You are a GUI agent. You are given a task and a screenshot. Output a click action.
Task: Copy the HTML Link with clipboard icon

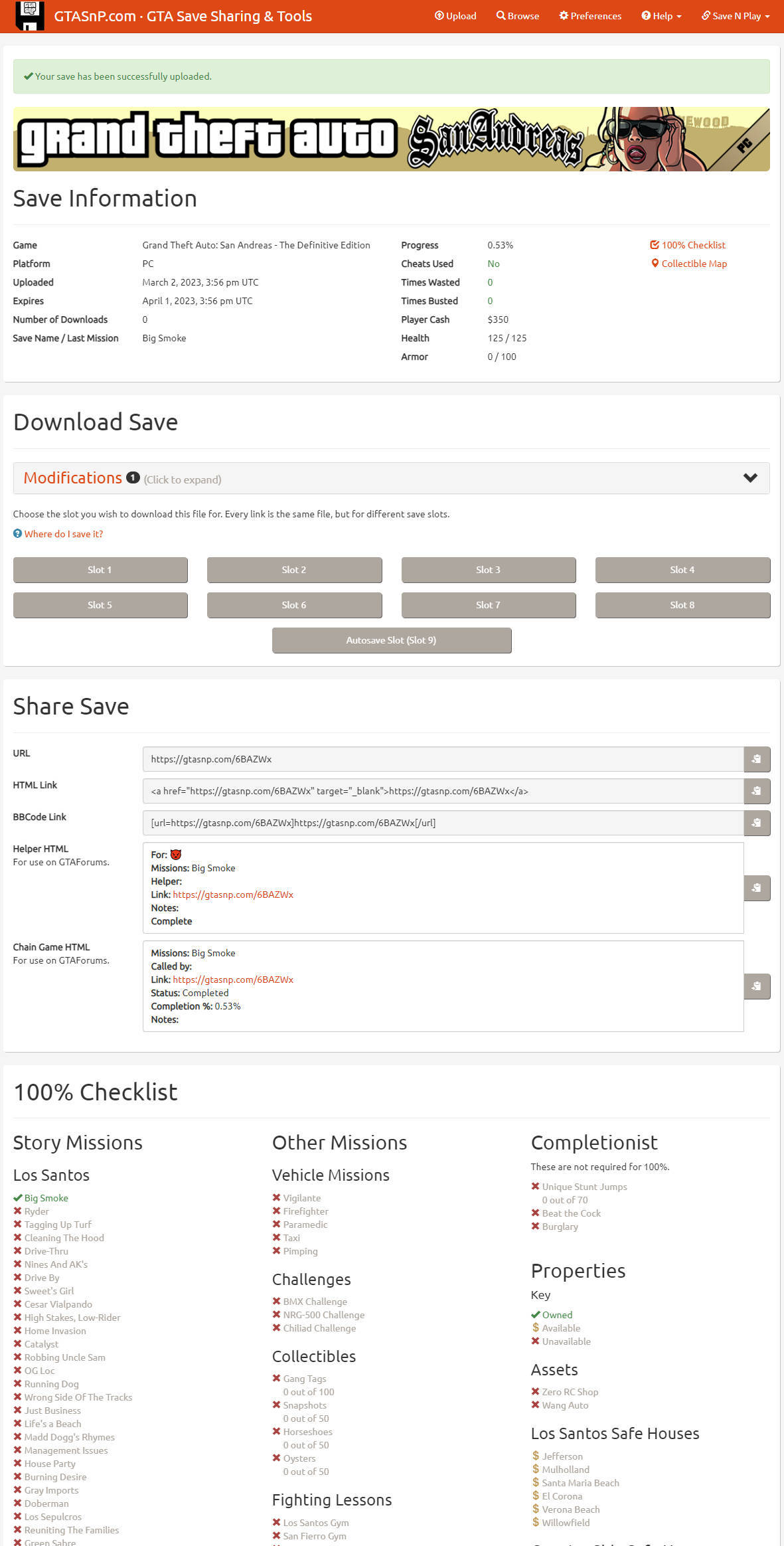[757, 791]
